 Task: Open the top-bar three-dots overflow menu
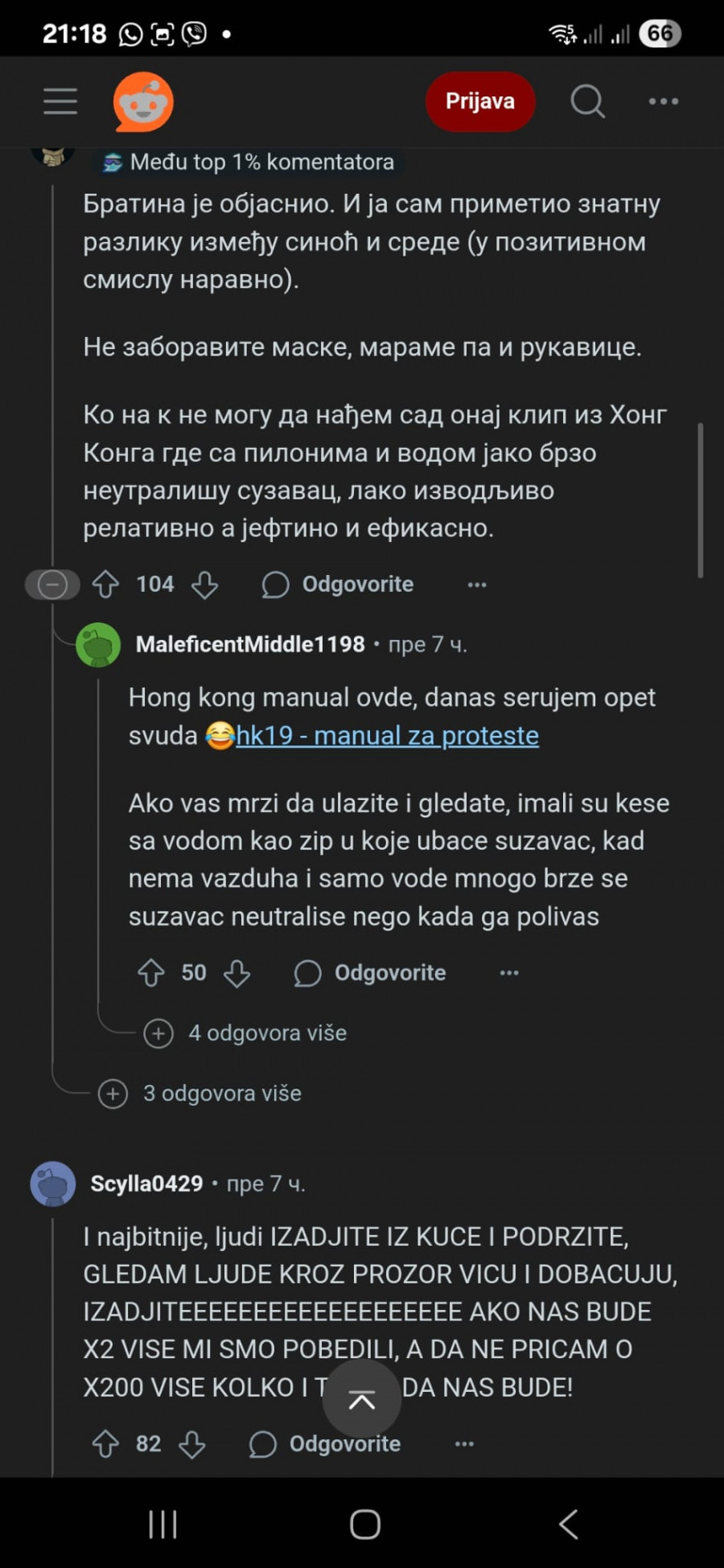(x=664, y=101)
